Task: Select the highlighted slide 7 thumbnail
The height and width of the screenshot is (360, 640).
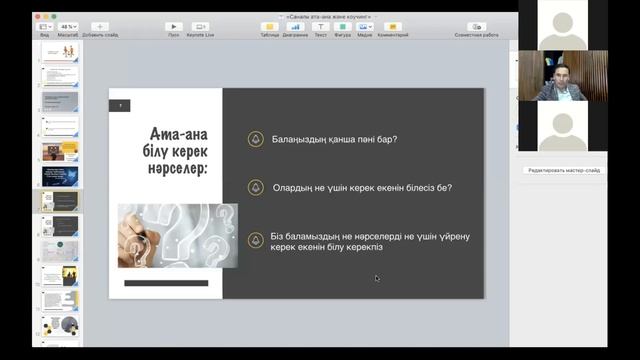Action: click(60, 202)
